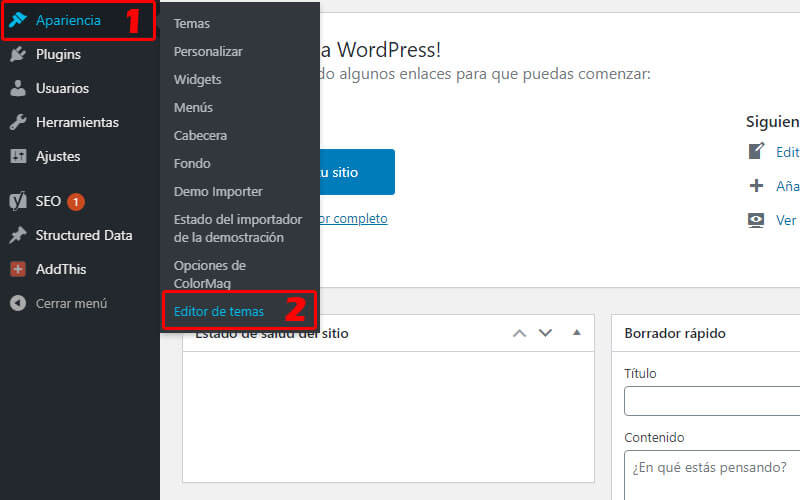Click the Edit link beside pencil icon

click(788, 152)
